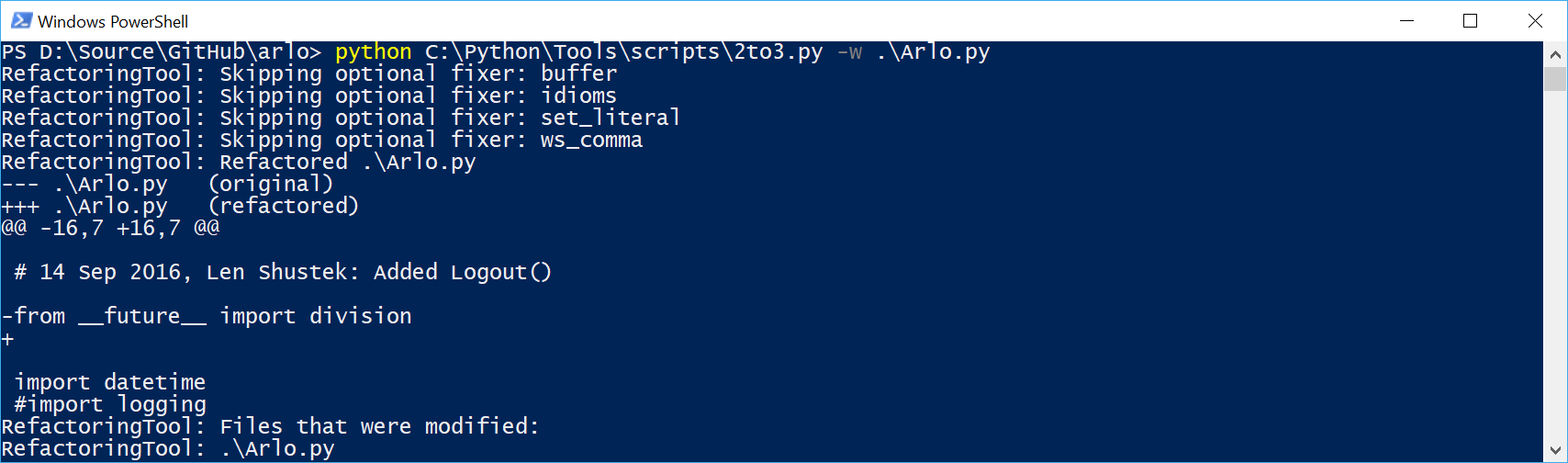The width and height of the screenshot is (1568, 463).
Task: Click the 'ws_comma' fixer line
Action: pyautogui.click(x=321, y=141)
